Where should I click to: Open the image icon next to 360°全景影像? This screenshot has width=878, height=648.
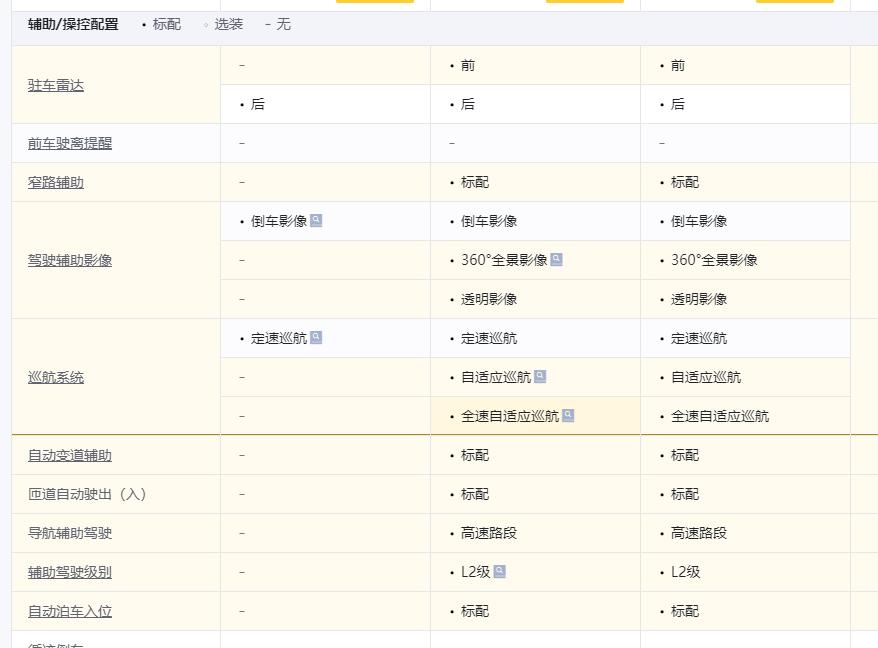point(556,260)
